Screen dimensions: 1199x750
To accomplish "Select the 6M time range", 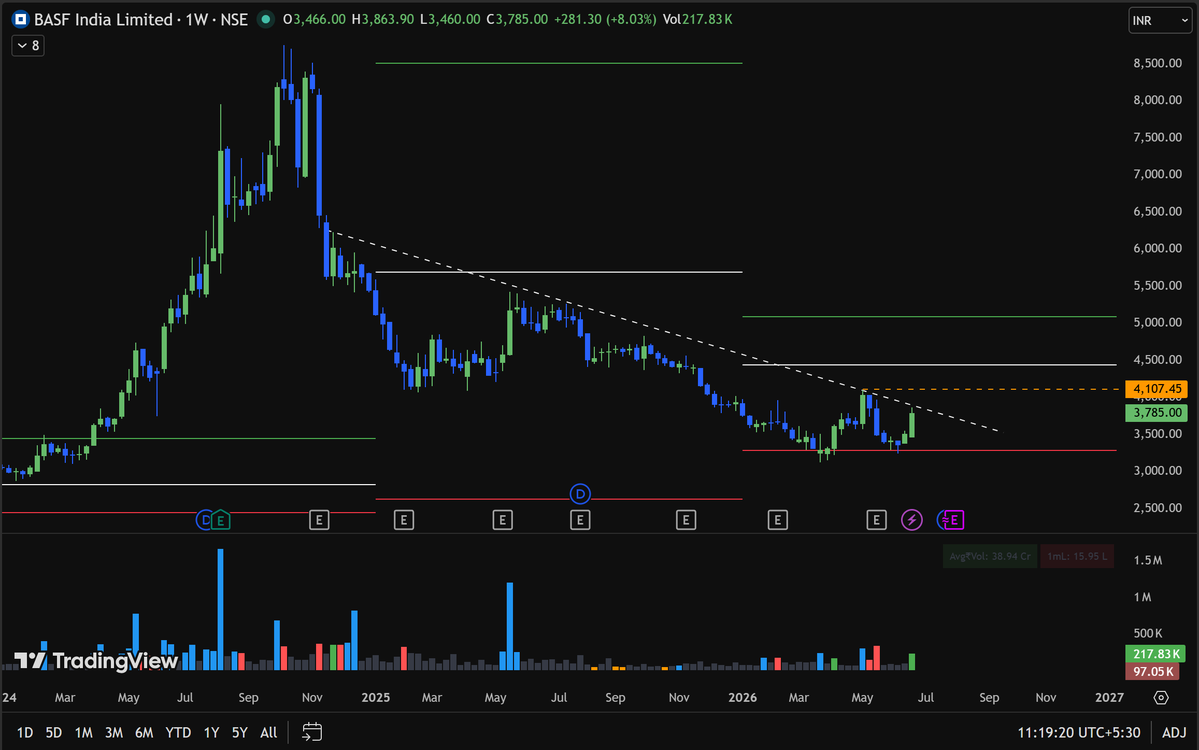I will coord(144,732).
